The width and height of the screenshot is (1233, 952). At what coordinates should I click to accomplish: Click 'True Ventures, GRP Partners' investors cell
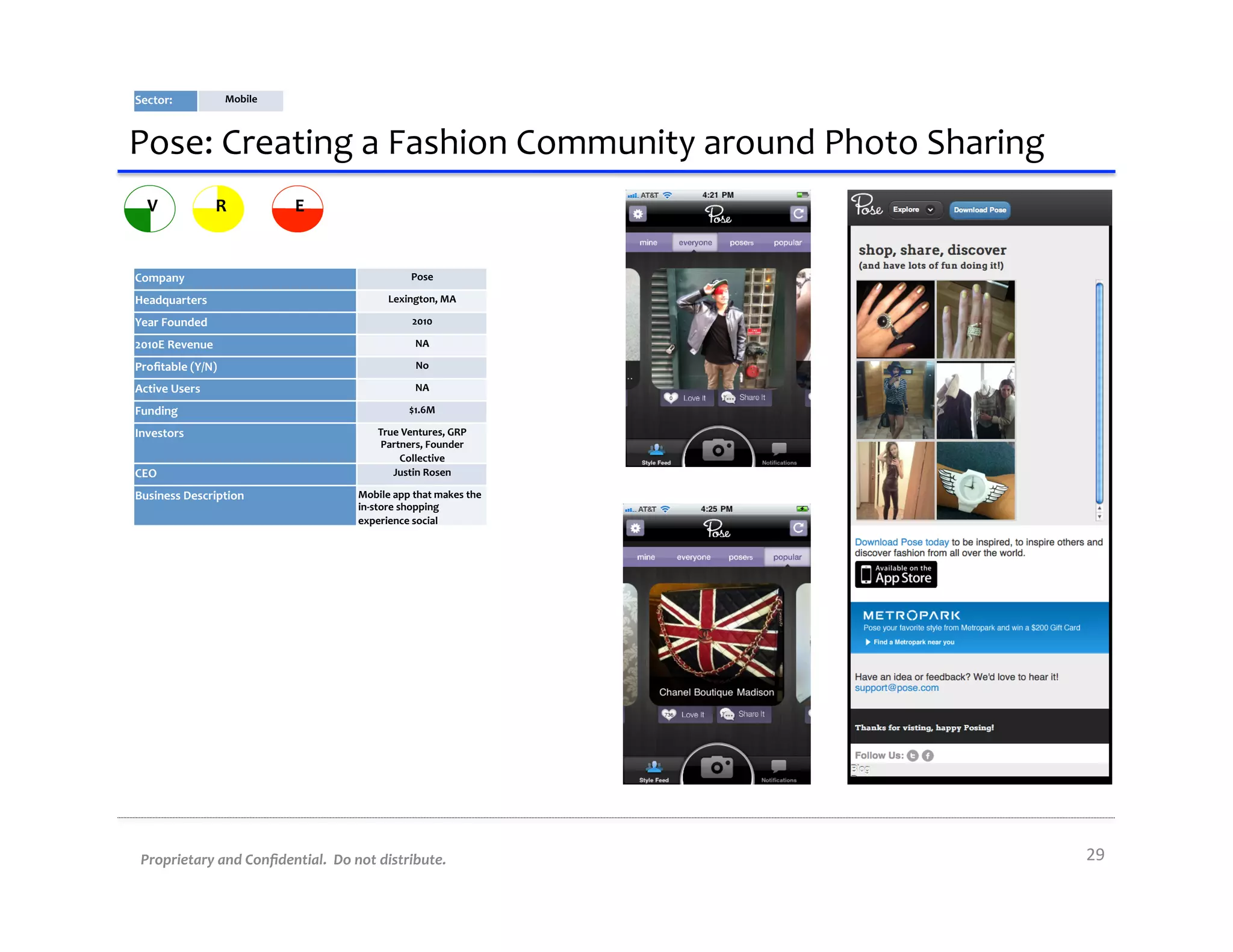[x=422, y=444]
